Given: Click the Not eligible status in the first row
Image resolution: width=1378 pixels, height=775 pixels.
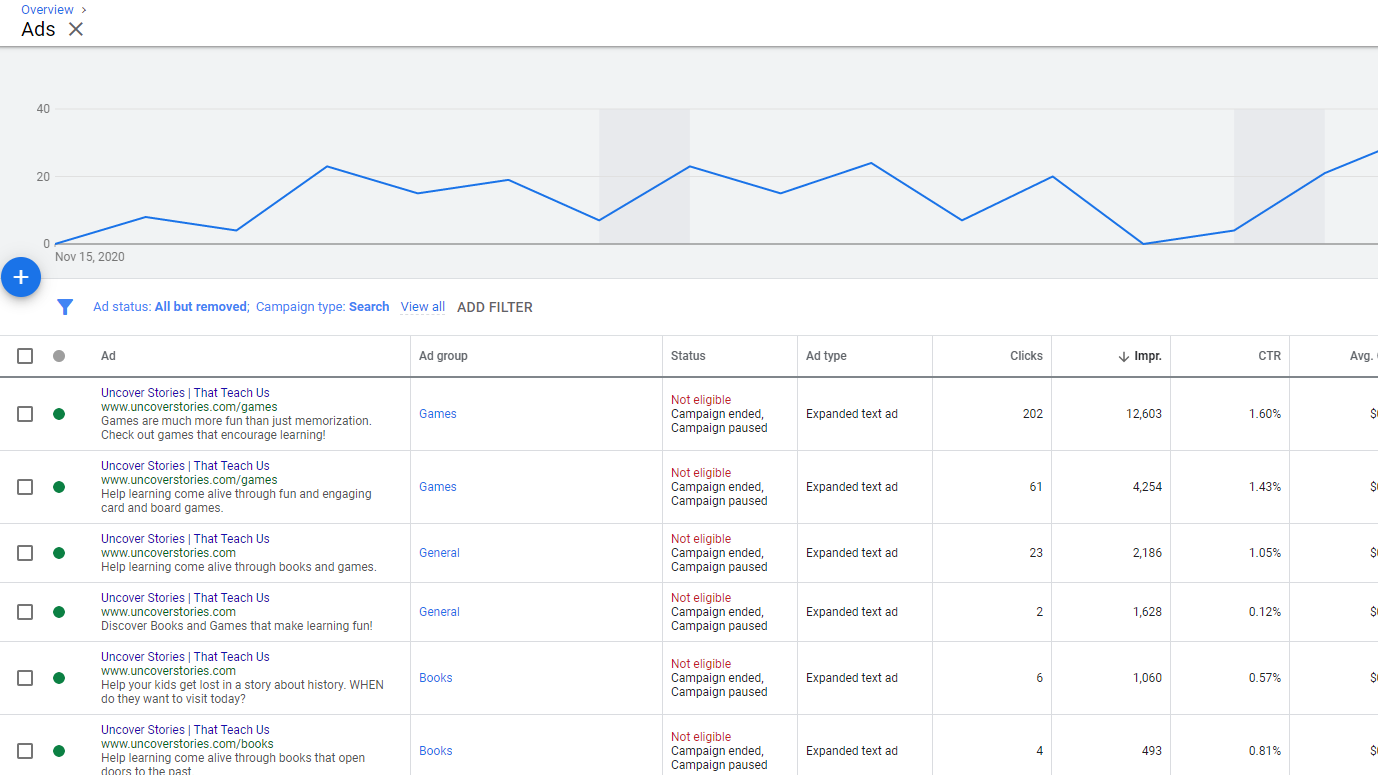Looking at the screenshot, I should [x=701, y=400].
